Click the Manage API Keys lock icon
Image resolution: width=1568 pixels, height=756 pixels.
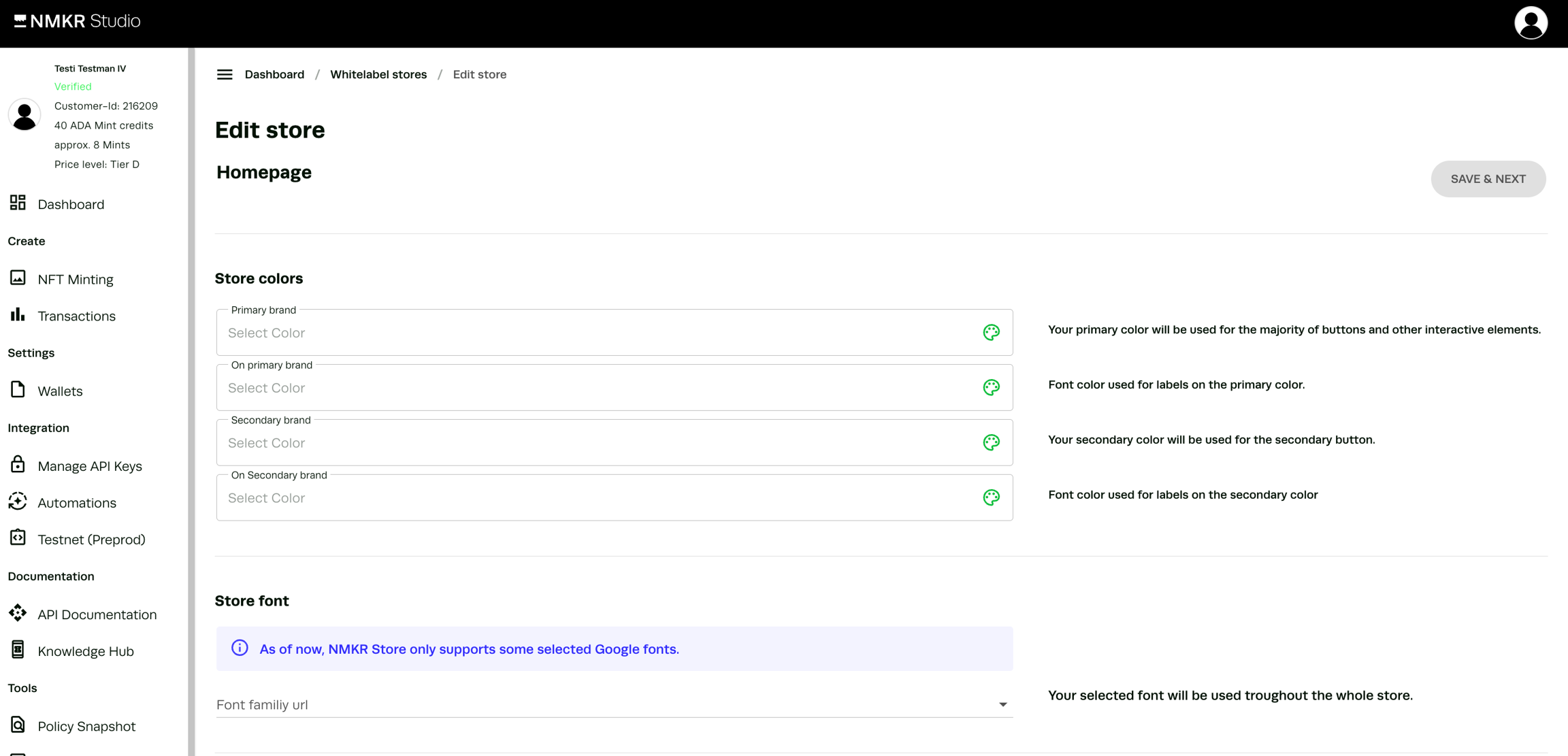point(18,465)
